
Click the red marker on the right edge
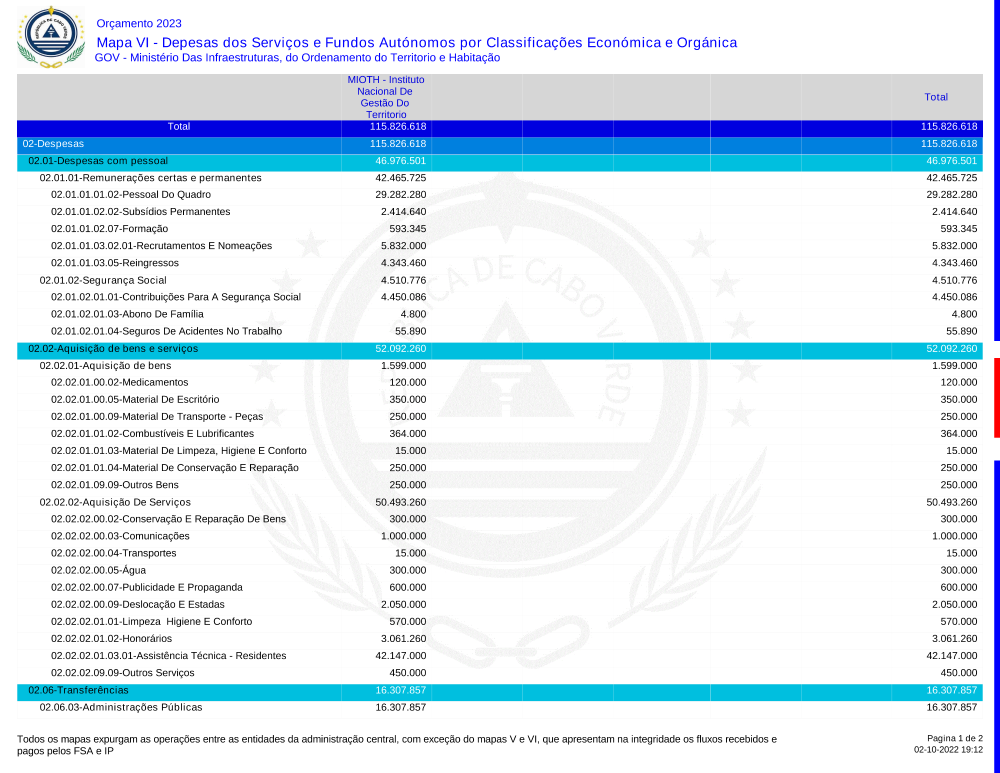(996, 397)
